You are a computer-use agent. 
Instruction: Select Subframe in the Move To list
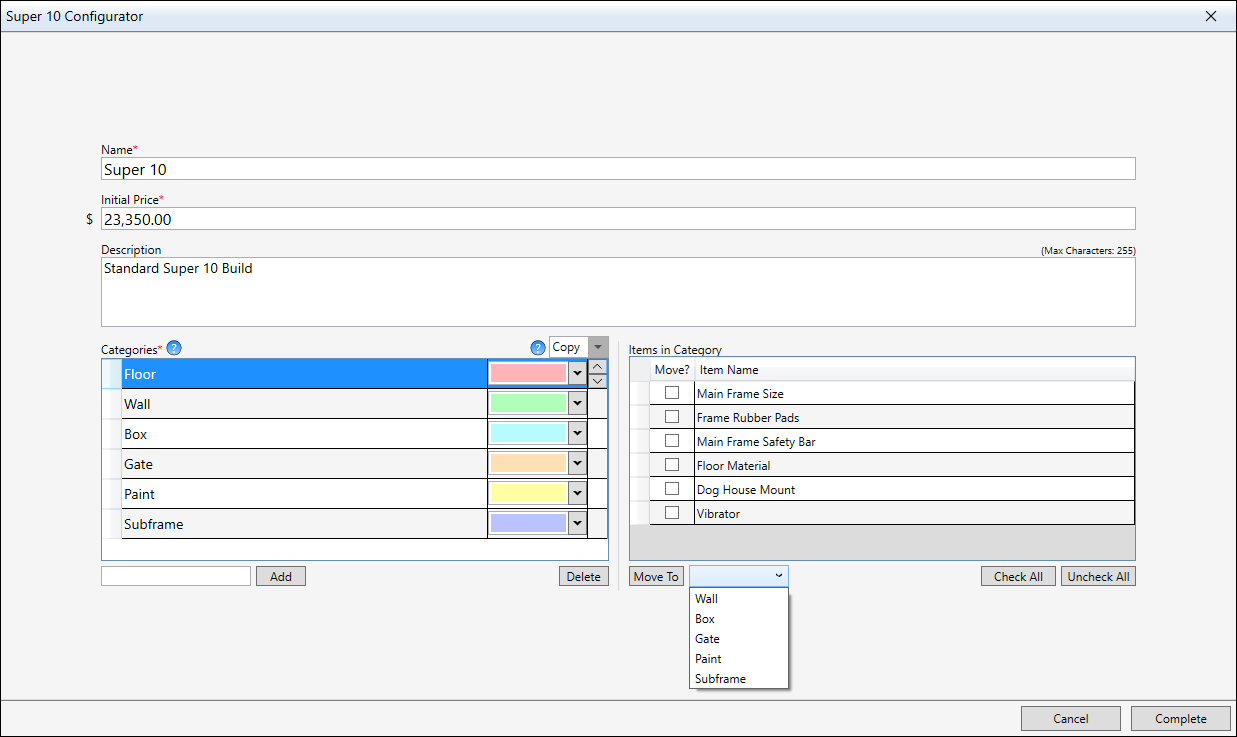point(720,679)
